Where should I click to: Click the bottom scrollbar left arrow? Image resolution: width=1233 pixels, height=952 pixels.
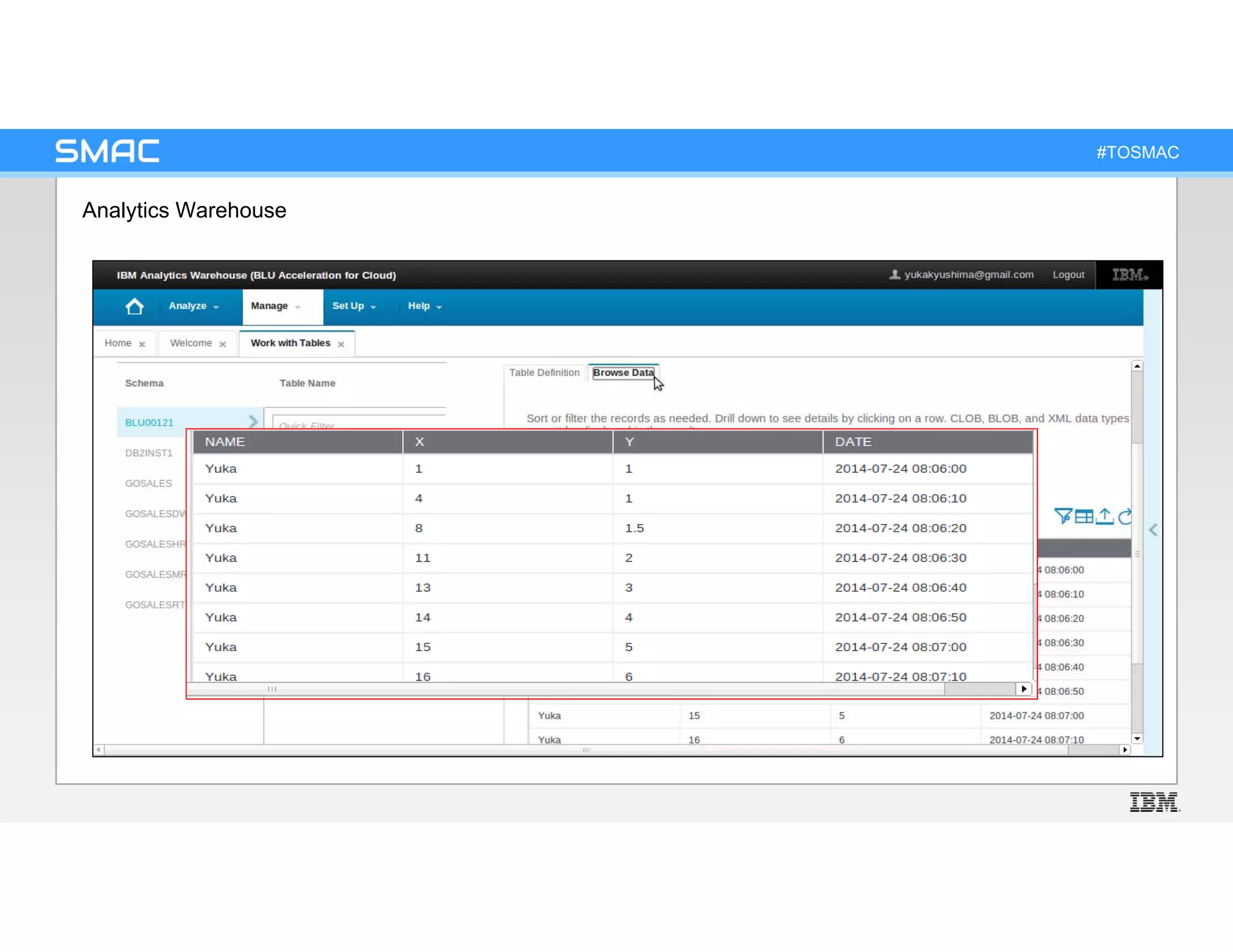(98, 750)
